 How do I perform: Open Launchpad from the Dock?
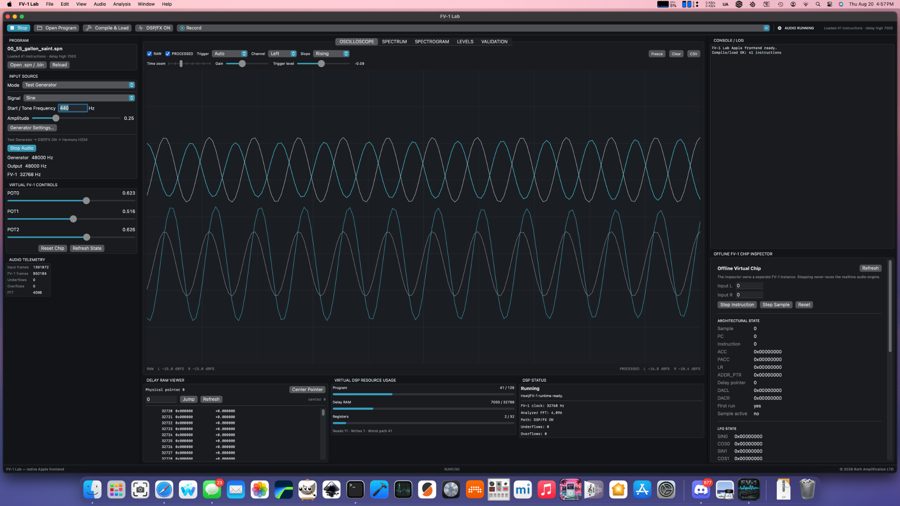(x=117, y=489)
